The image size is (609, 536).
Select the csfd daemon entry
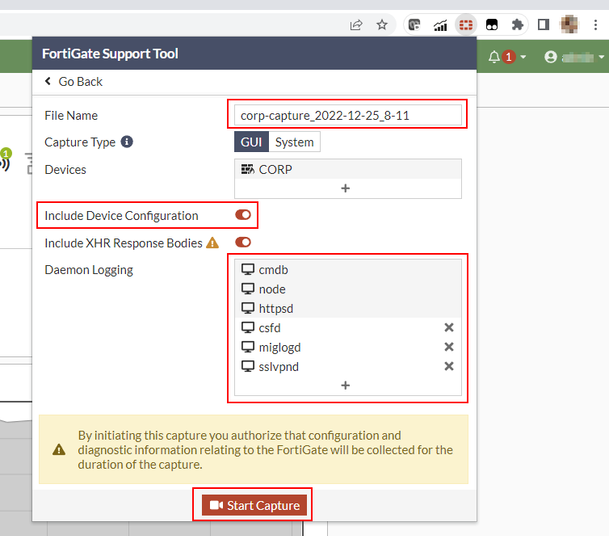(x=348, y=328)
